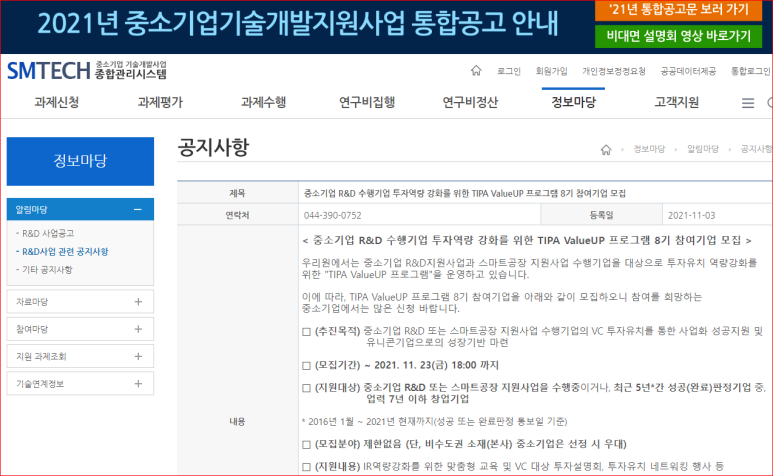Viewport: 773px width, 476px height.
Task: Expand the 자료마당 sidebar section
Action: click(80, 302)
